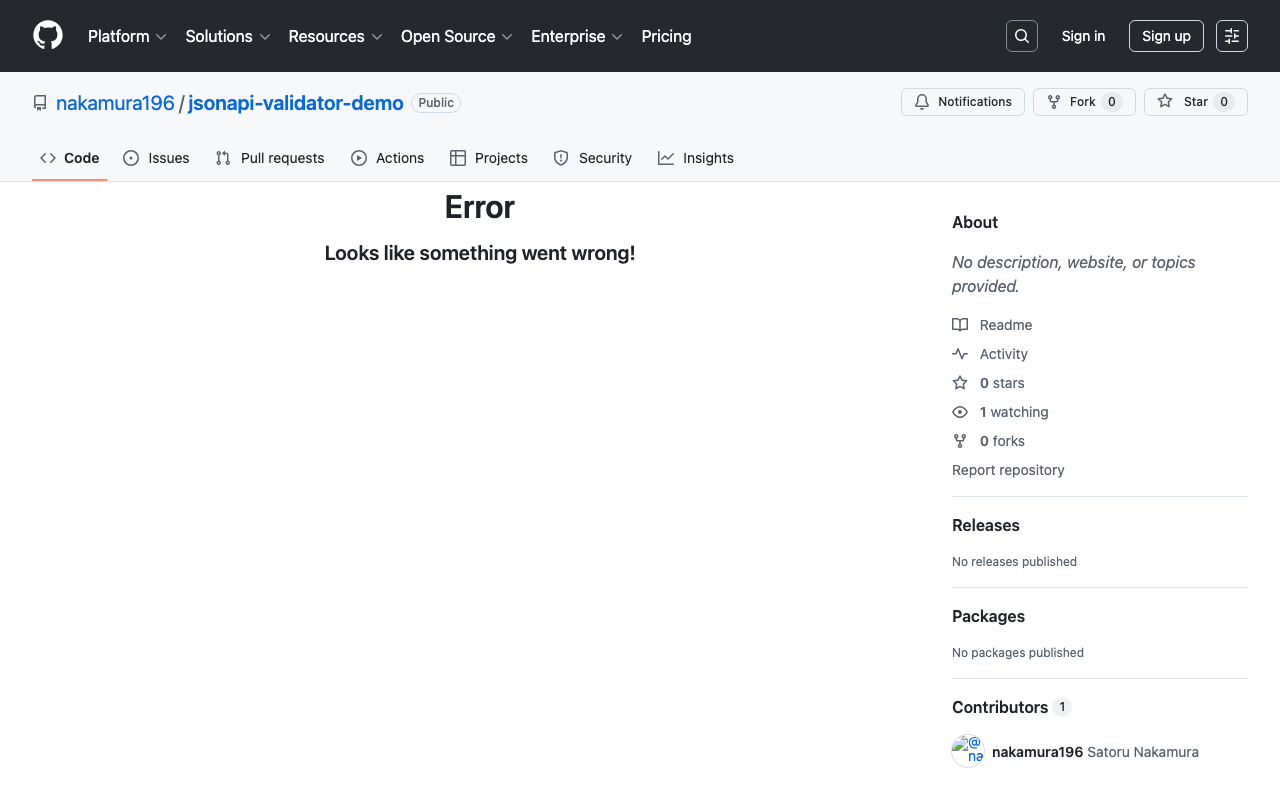Click the Readme book icon
1280x800 pixels.
tap(960, 325)
